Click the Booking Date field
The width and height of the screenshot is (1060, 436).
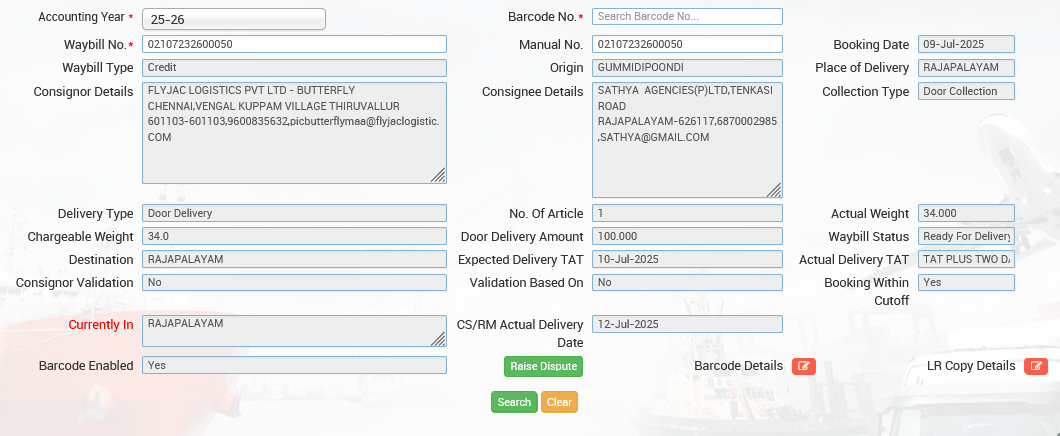pyautogui.click(x=966, y=44)
